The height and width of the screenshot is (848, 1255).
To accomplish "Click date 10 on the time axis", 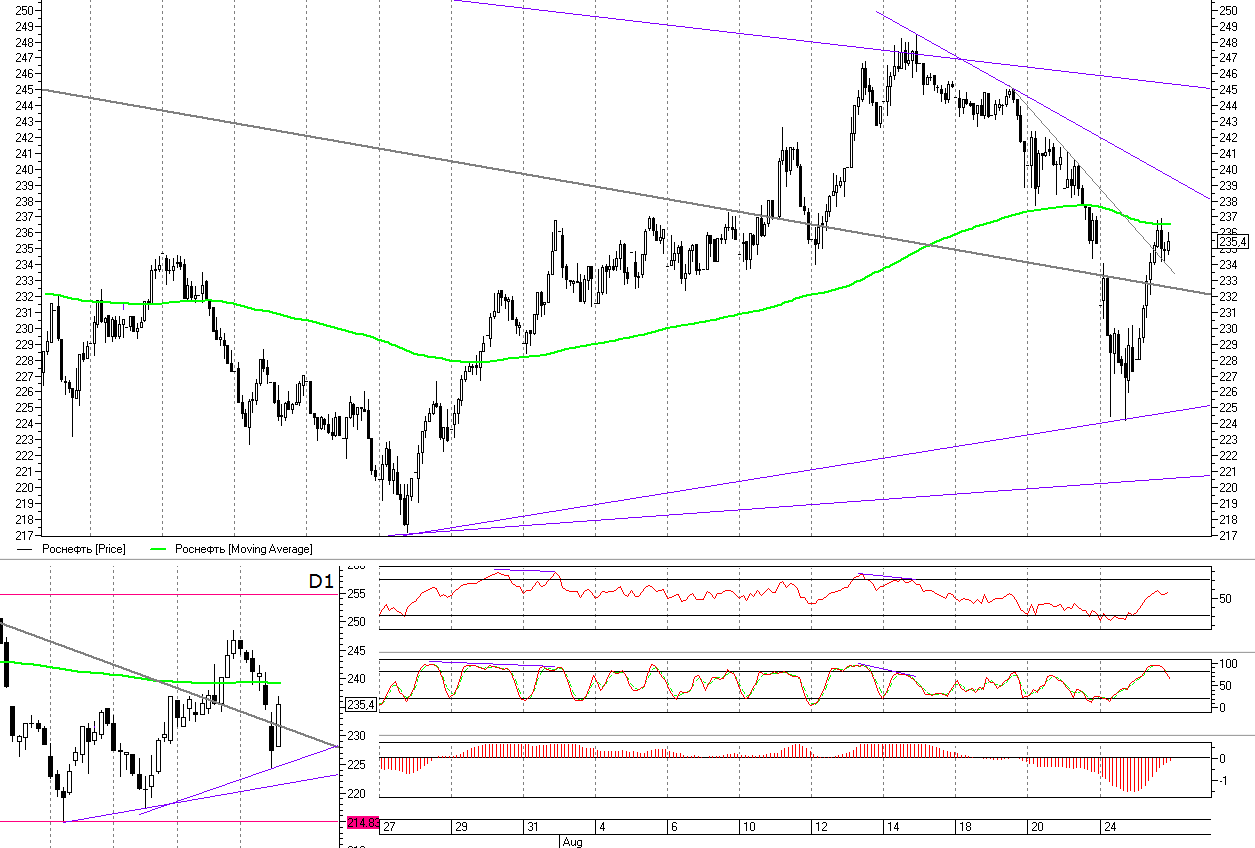I will pyautogui.click(x=748, y=827).
